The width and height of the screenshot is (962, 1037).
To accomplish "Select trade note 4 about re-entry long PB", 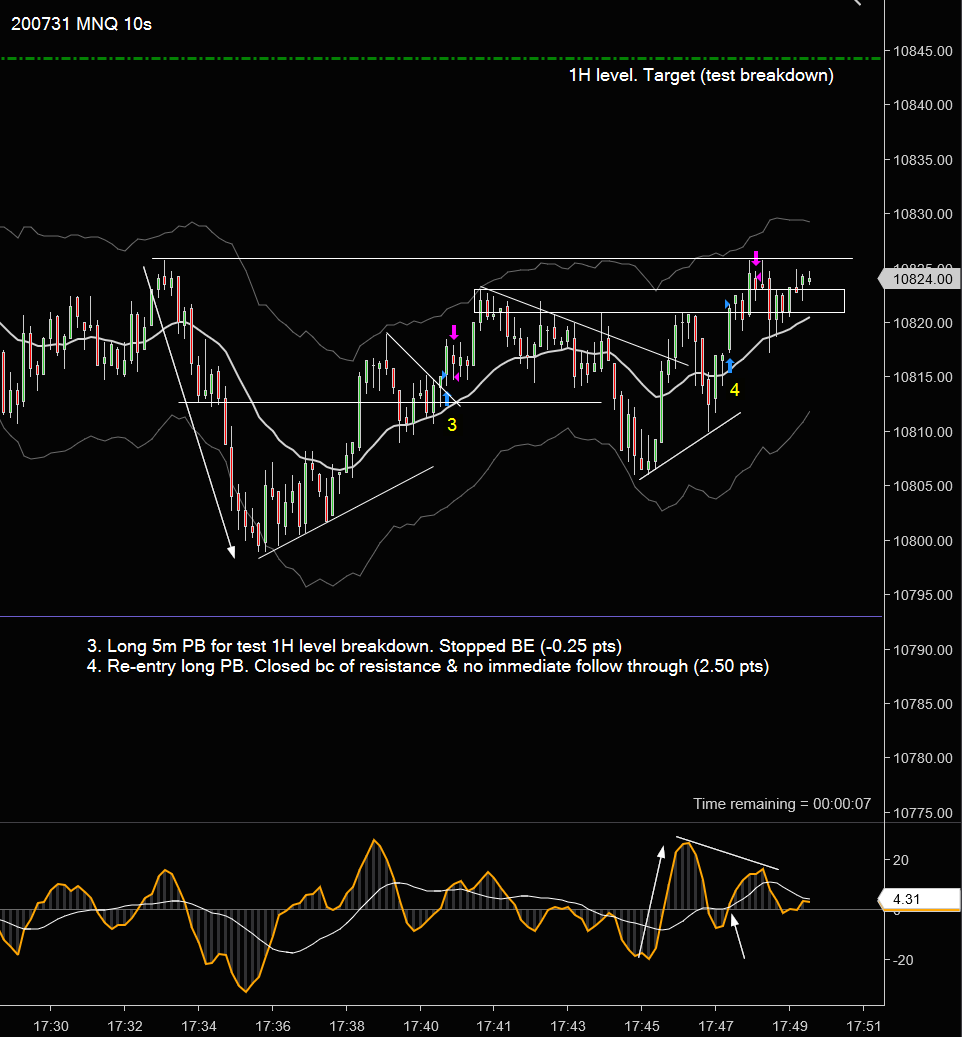I will tap(428, 666).
